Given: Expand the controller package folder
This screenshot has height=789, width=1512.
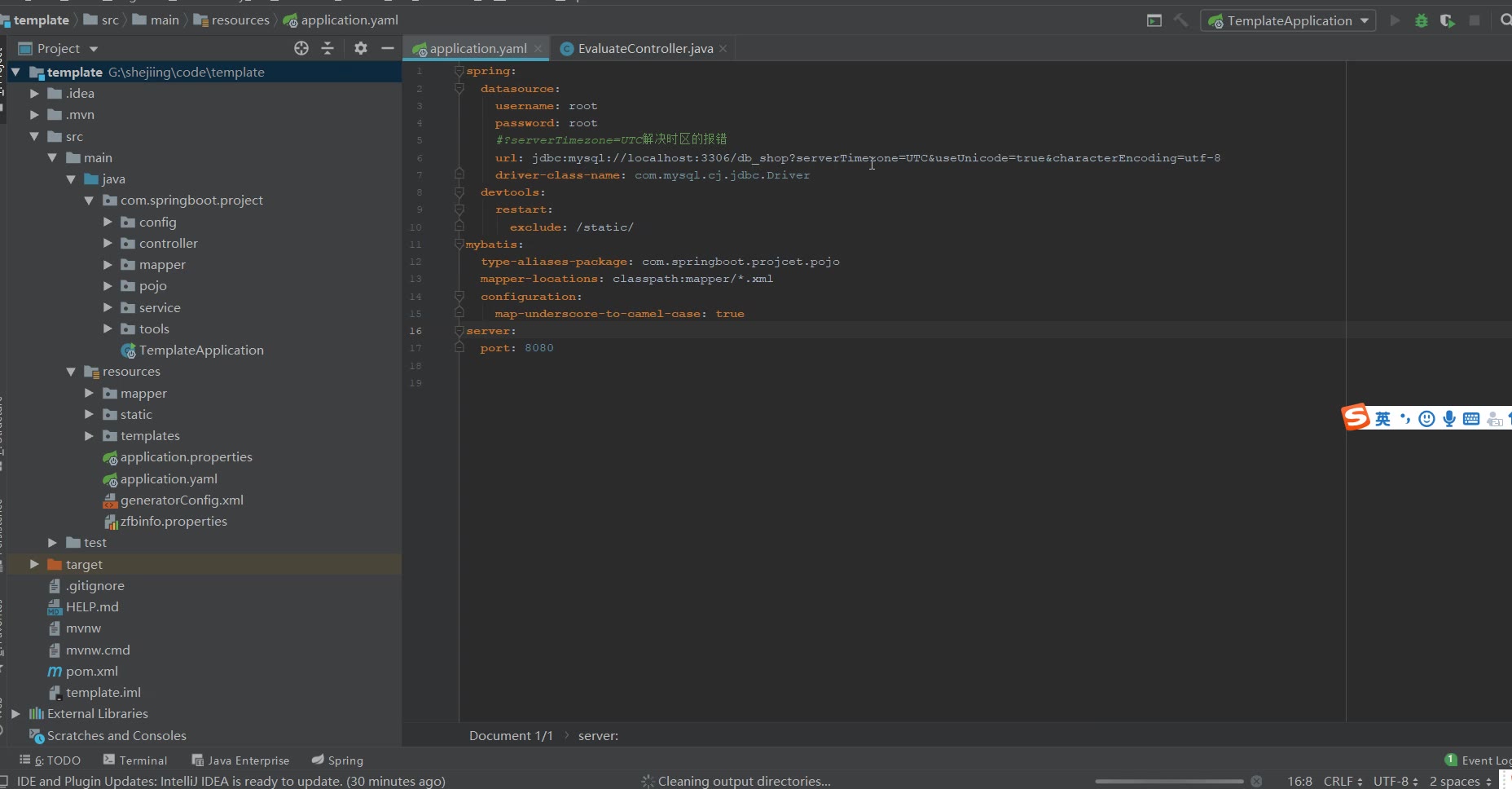Looking at the screenshot, I should click(x=108, y=244).
